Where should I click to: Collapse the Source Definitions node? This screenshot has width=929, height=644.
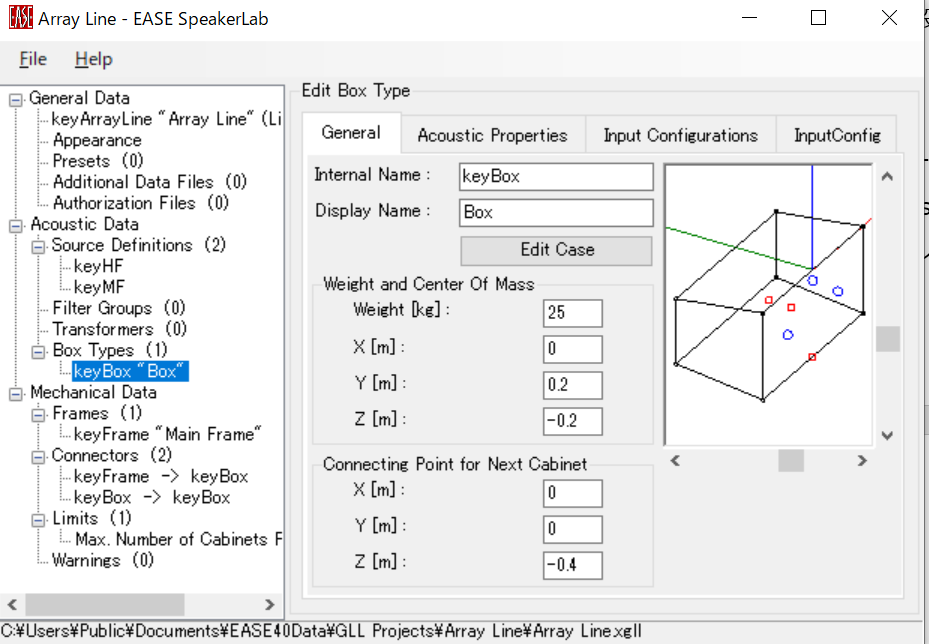pos(38,246)
